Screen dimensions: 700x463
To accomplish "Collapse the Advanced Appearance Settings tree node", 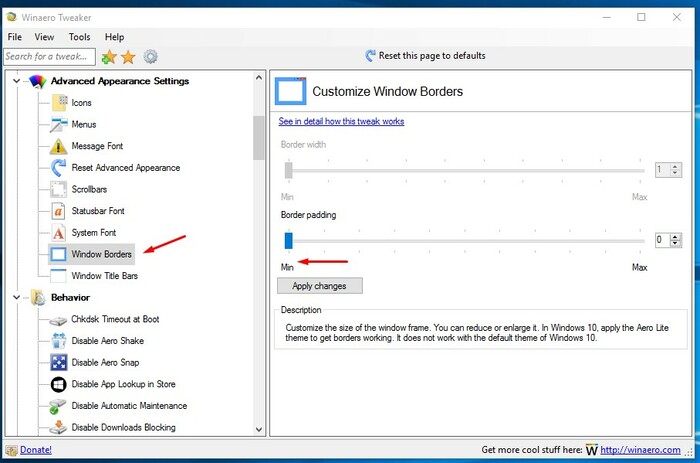I will [x=17, y=81].
